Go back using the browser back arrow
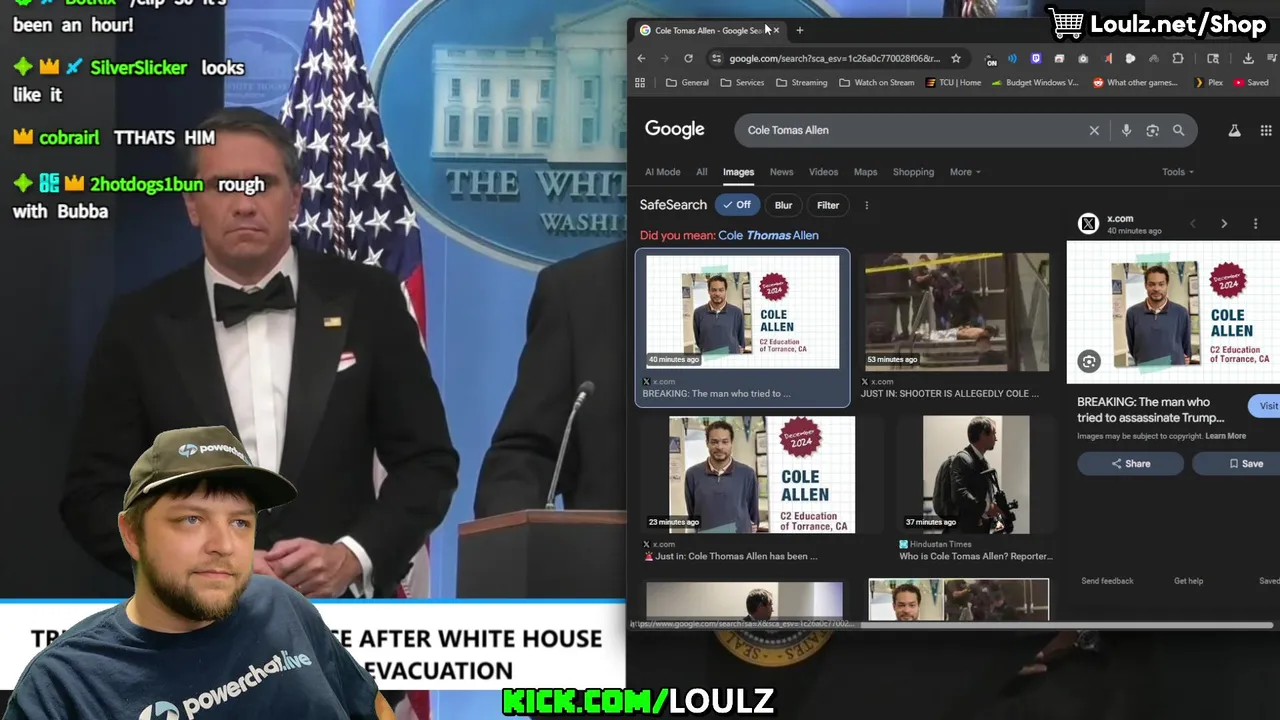The width and height of the screenshot is (1280, 720). [x=641, y=58]
